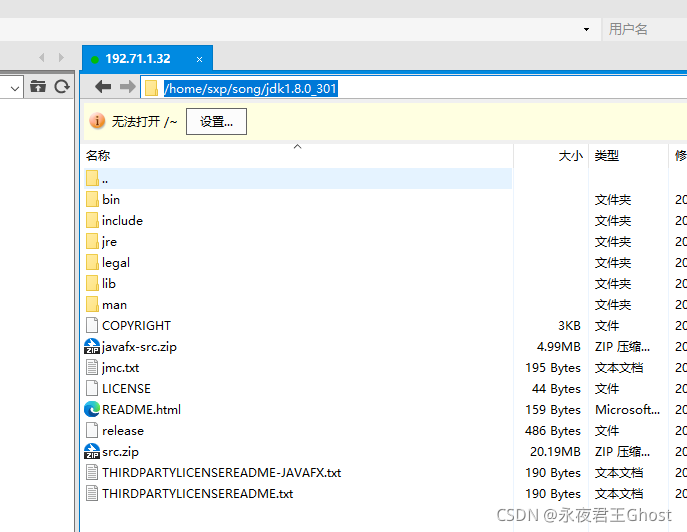This screenshot has width=687, height=532.
Task: Click the 用户名 input field
Action: (x=644, y=29)
